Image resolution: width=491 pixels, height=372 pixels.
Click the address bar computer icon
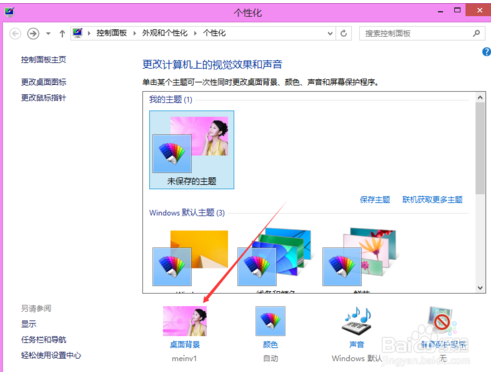[x=78, y=33]
